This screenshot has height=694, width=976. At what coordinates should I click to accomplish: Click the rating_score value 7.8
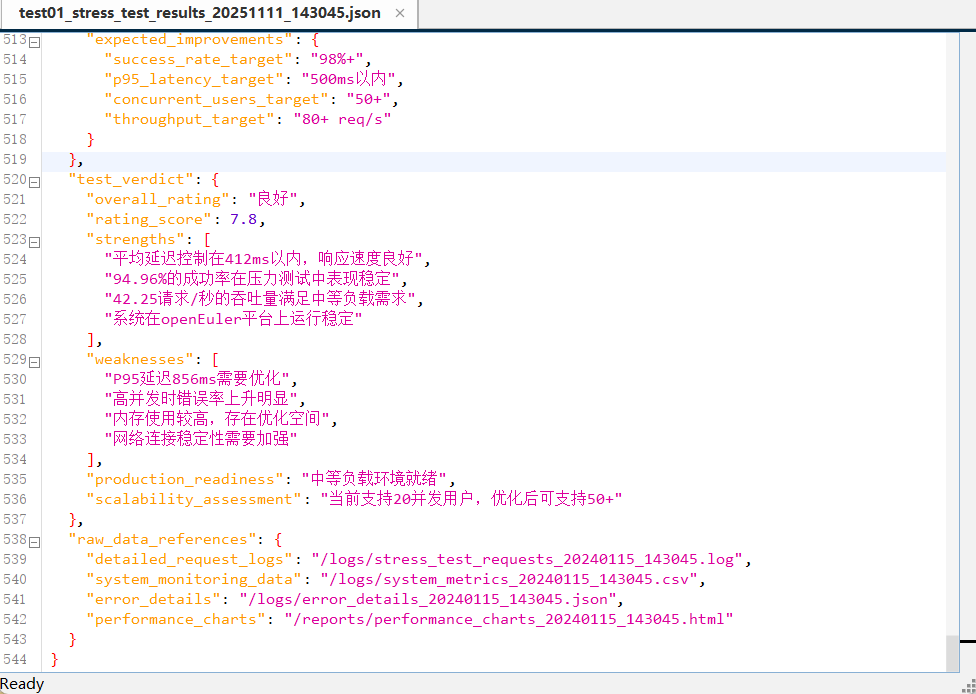coord(243,220)
